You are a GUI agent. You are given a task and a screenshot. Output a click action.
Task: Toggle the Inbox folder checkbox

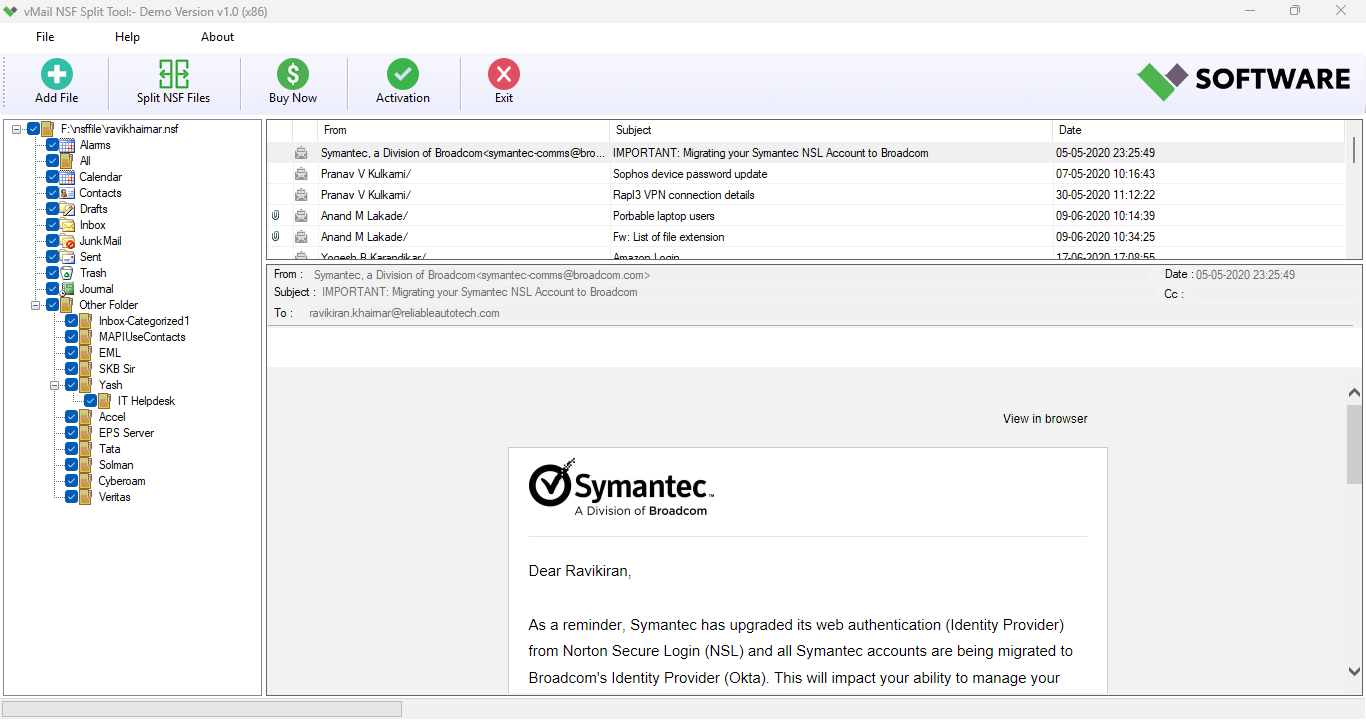[53, 225]
